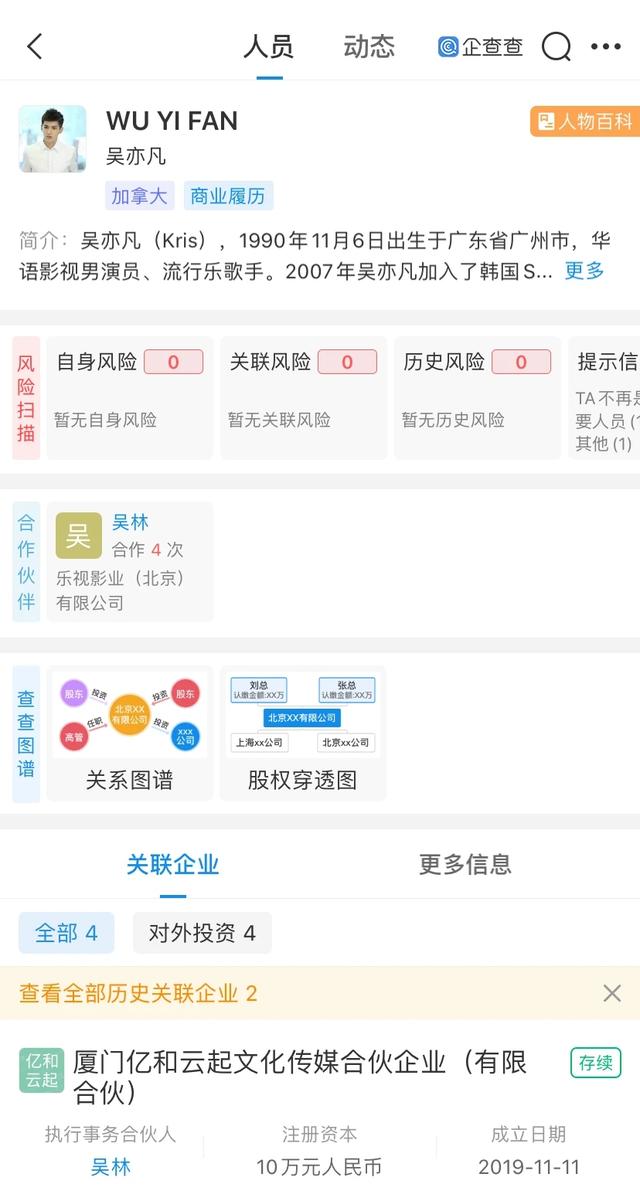Switch to the 更多信息 tab

(x=465, y=864)
